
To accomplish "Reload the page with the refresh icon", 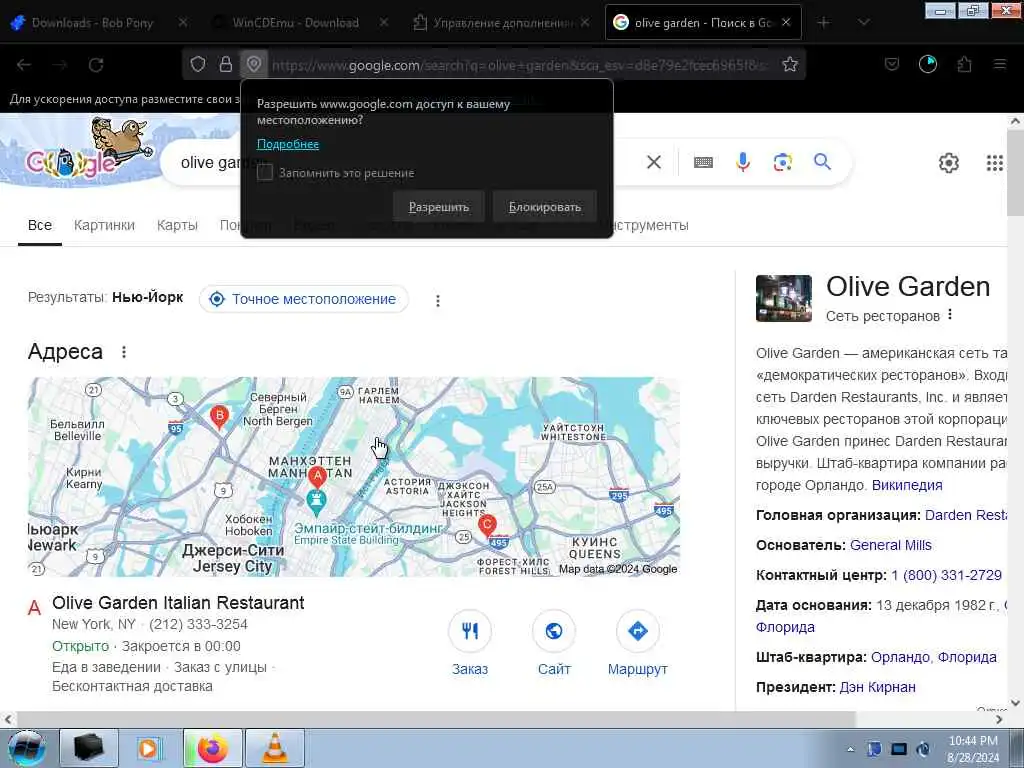I will point(96,65).
